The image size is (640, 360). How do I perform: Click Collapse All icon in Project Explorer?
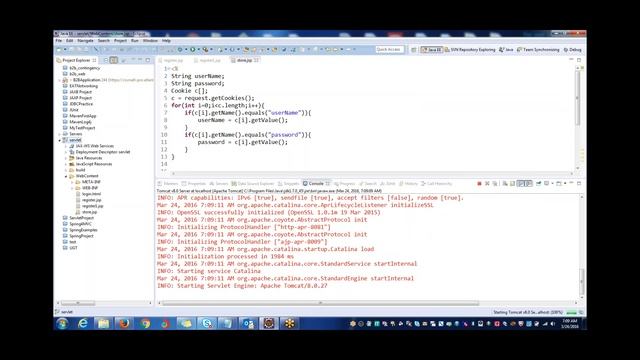pyautogui.click(x=106, y=60)
